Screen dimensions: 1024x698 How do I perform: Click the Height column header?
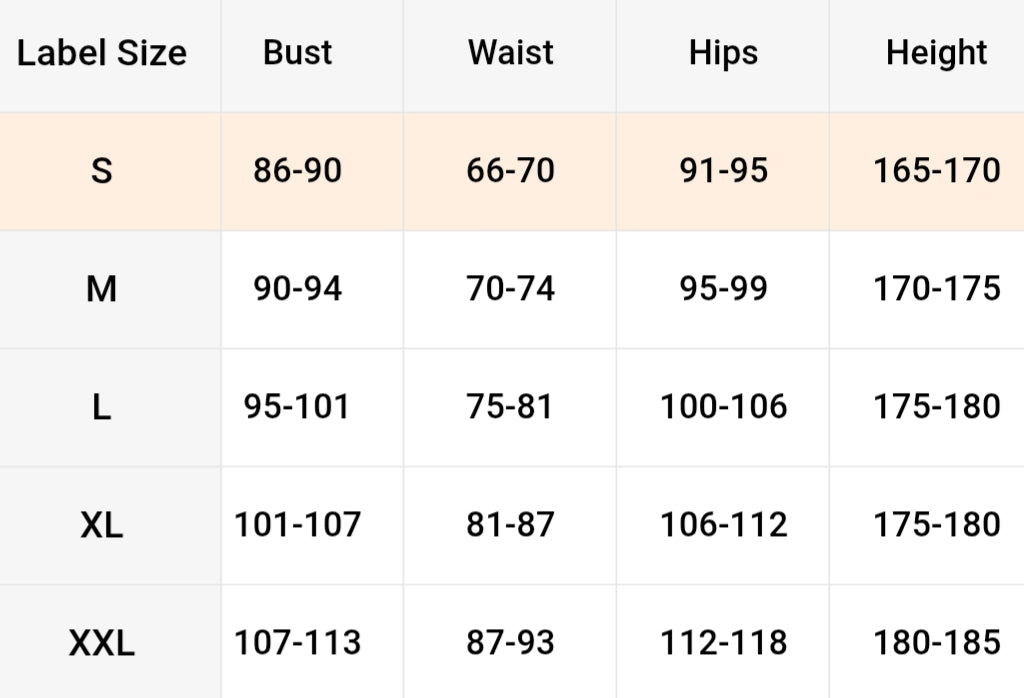pos(936,53)
